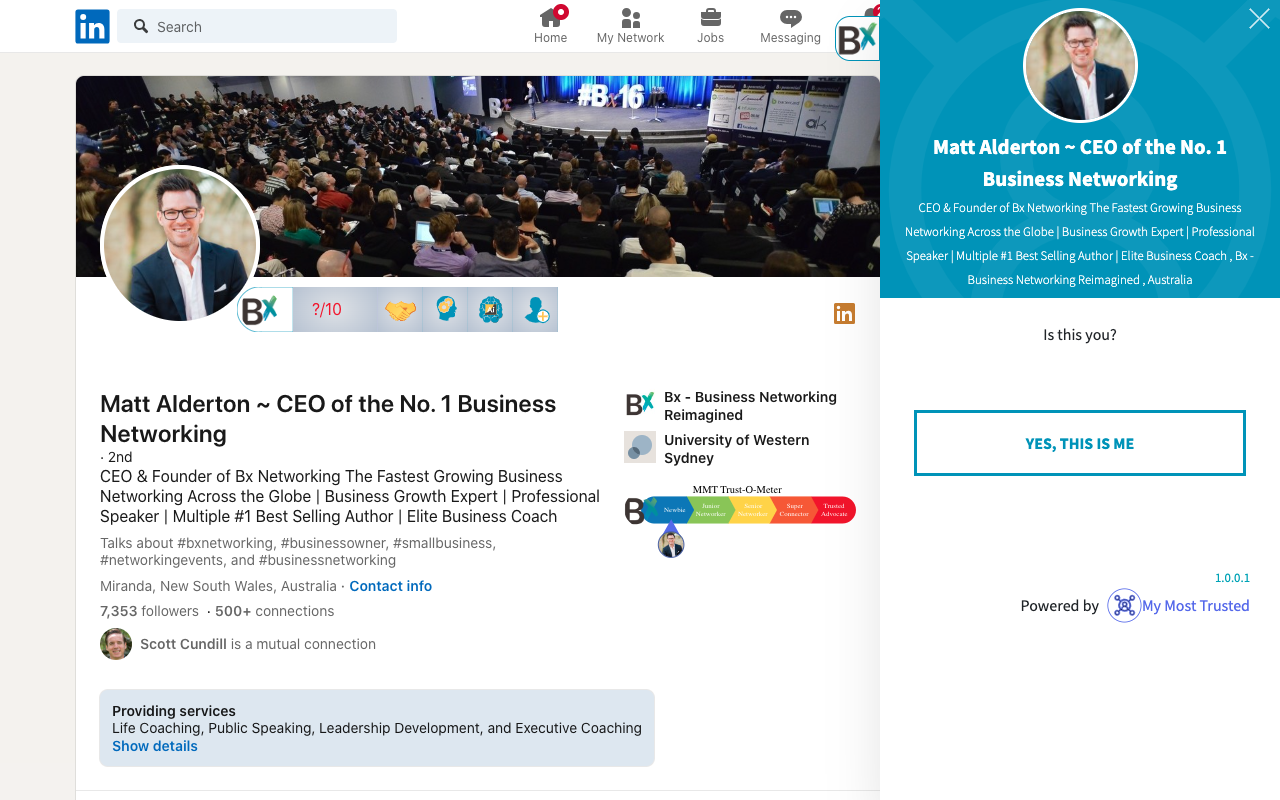Click Scott Cundill's avatar
This screenshot has height=800, width=1280.
point(116,644)
